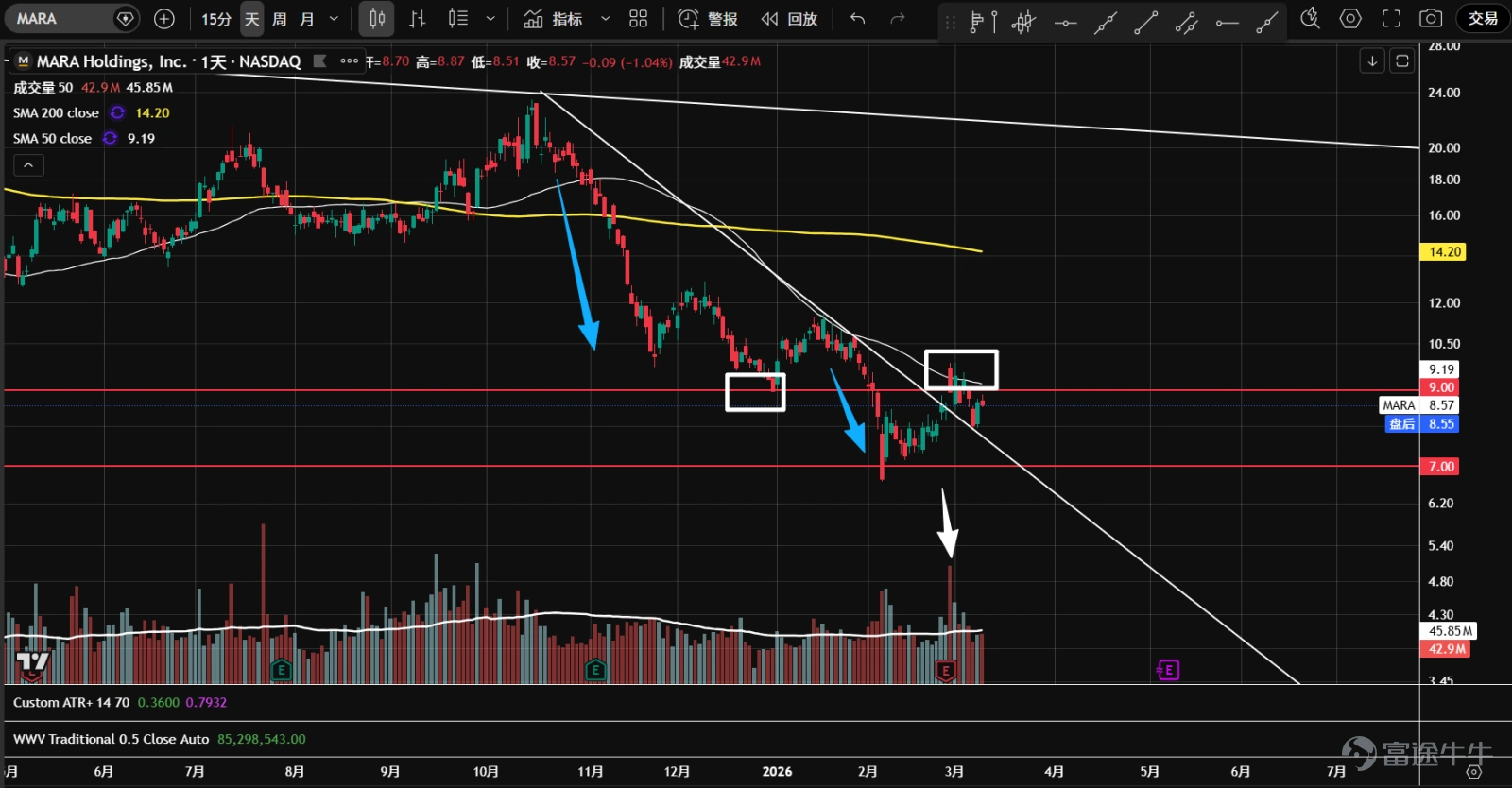Switch to the 15分 interval
This screenshot has height=788, width=1512.
[x=216, y=19]
